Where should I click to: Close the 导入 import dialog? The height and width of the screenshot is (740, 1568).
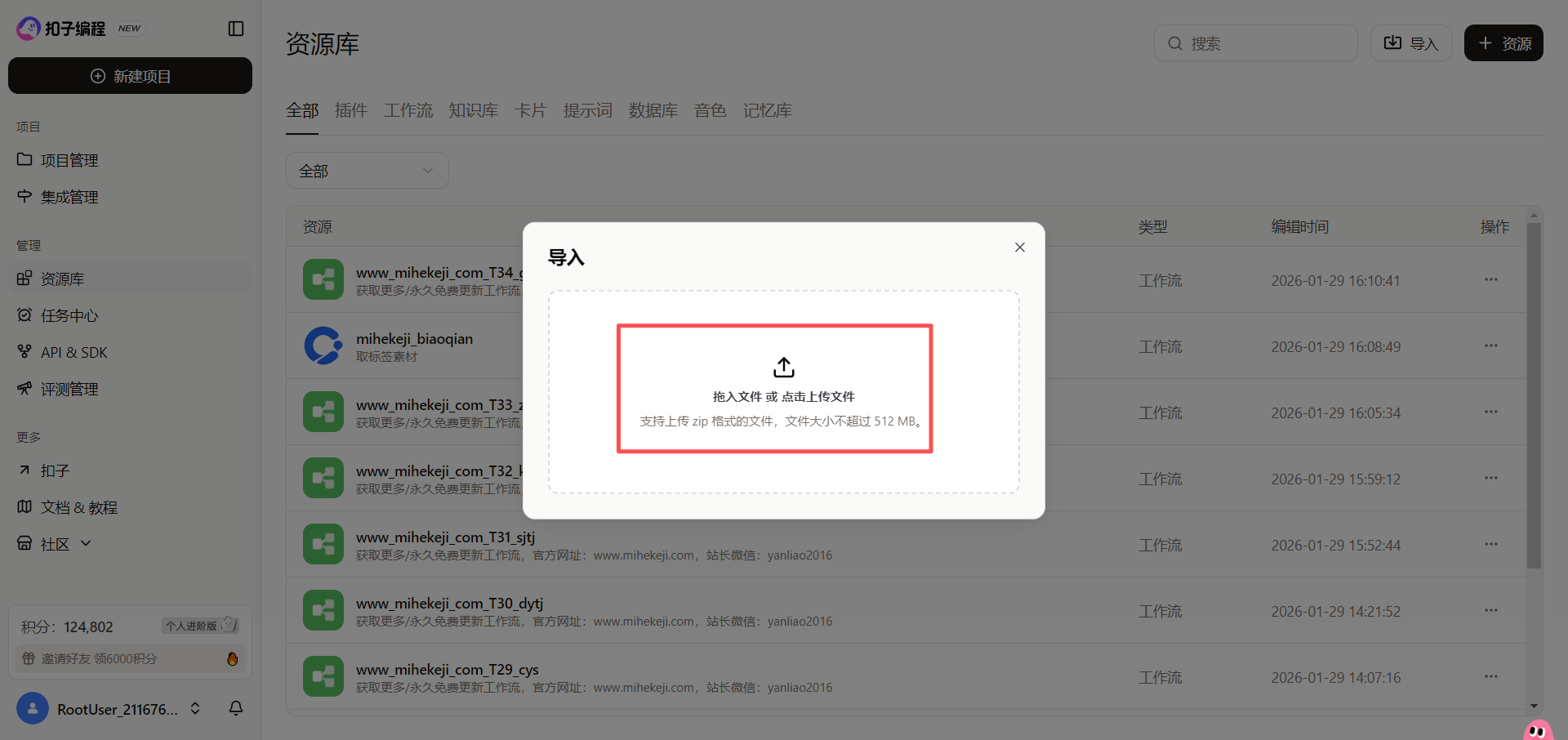(x=1019, y=247)
